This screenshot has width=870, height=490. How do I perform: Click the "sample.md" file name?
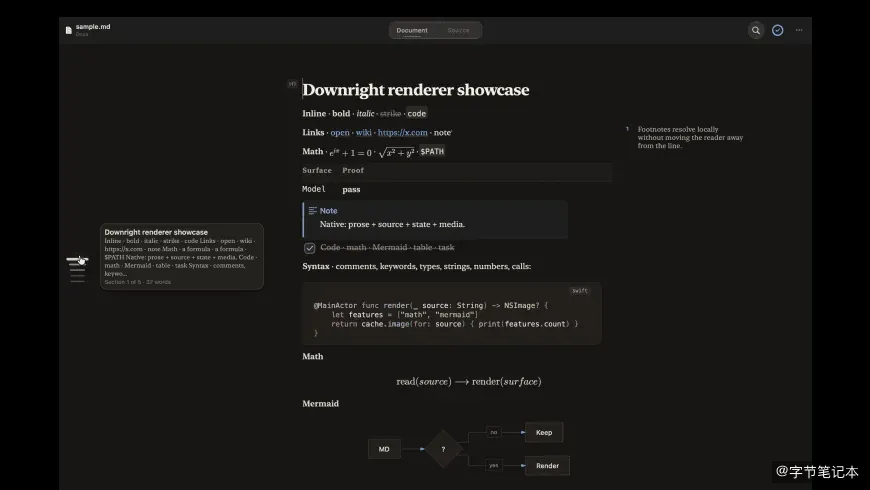[93, 27]
